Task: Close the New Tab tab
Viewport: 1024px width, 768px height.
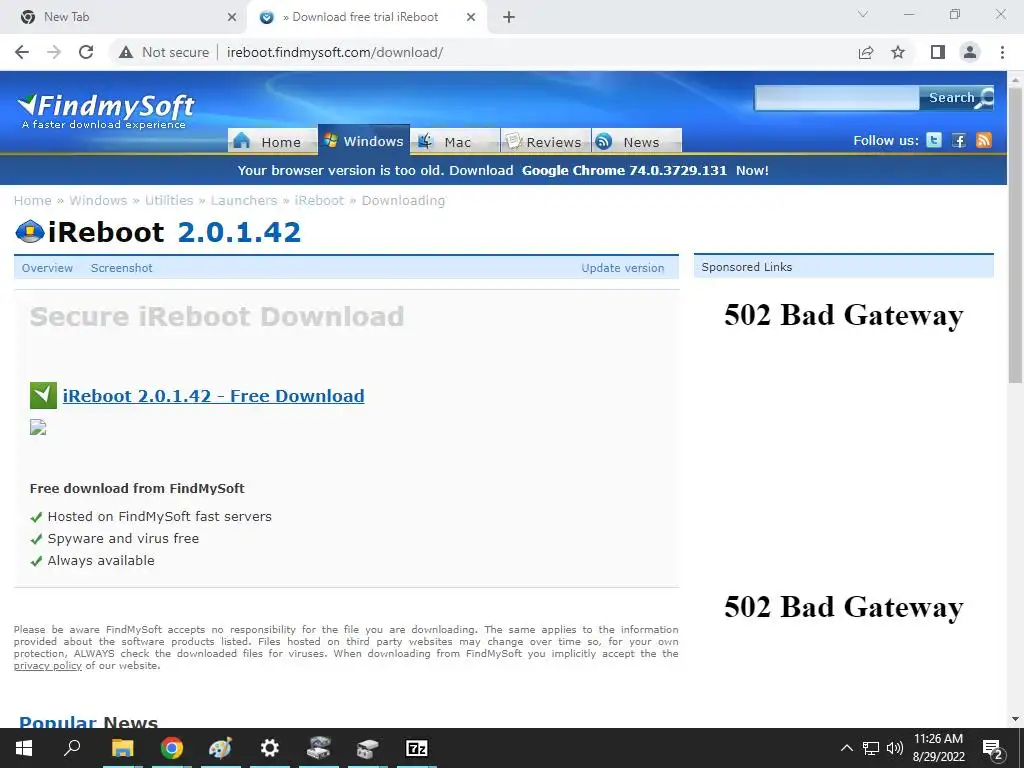Action: tap(232, 17)
